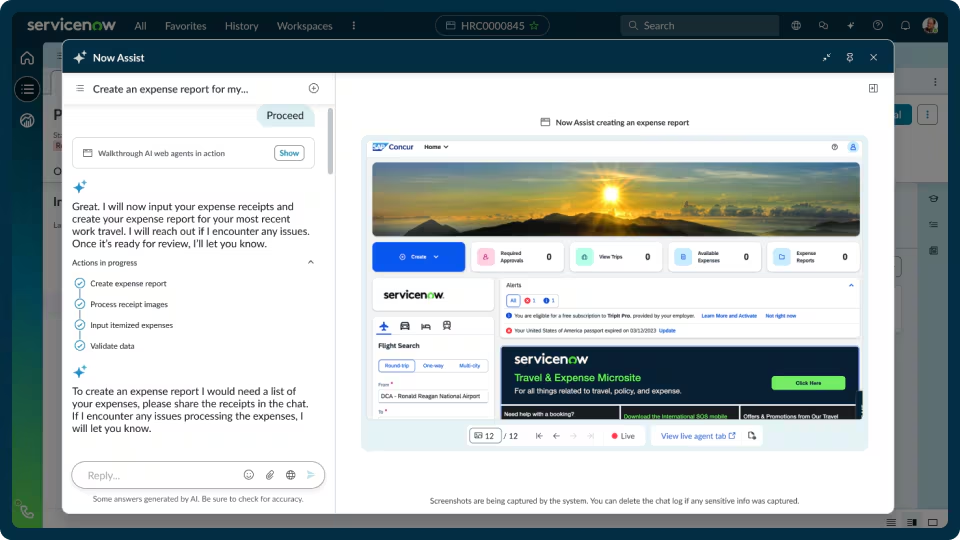Open the globe icon in top header
The height and width of the screenshot is (540, 960).
coord(796,26)
